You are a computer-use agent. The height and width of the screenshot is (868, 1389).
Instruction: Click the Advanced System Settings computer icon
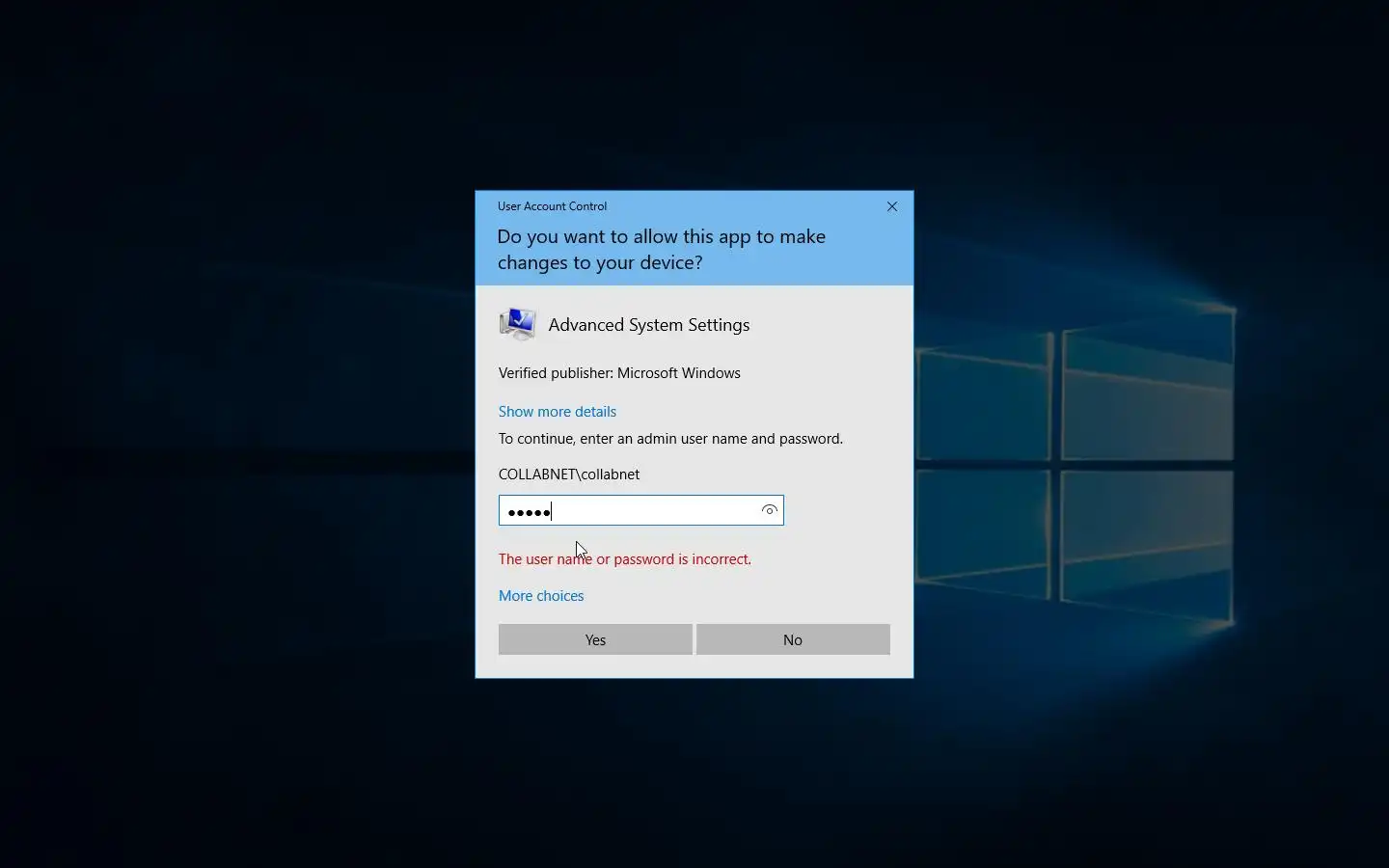pyautogui.click(x=518, y=325)
